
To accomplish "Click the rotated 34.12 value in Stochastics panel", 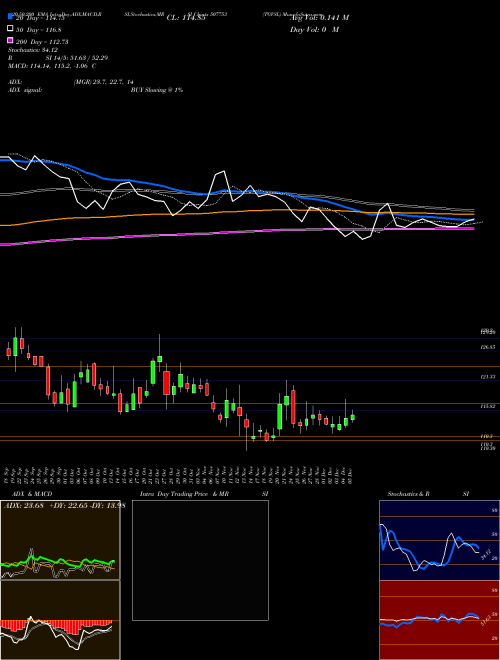I will (485, 554).
